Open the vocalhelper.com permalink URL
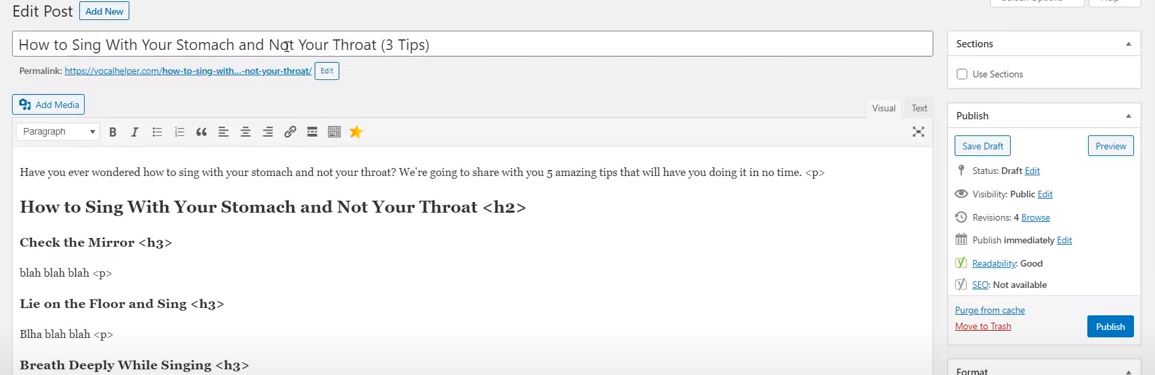The width and height of the screenshot is (1155, 375). (189, 72)
